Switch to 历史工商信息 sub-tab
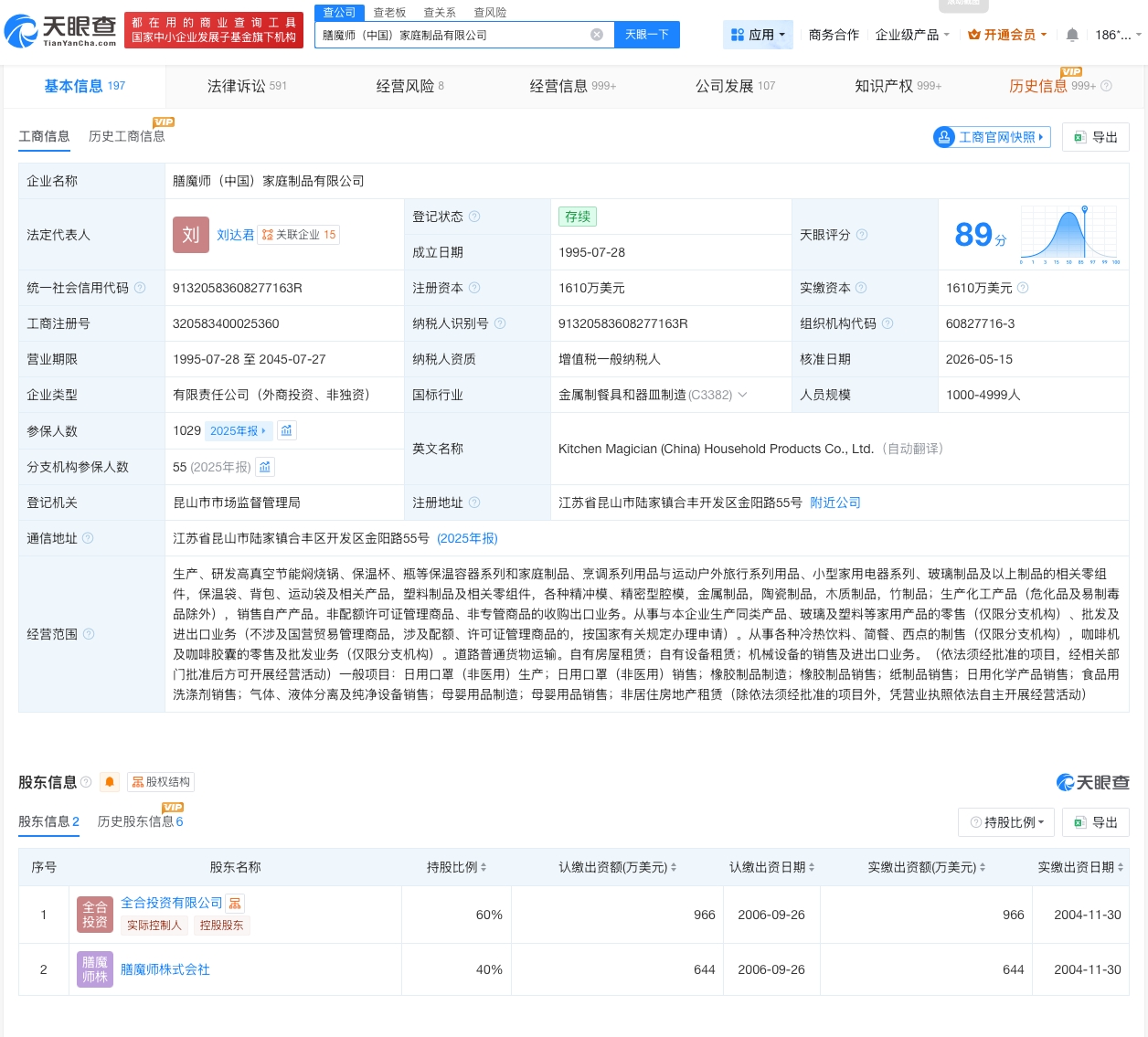Viewport: 1148px width, 1037px height. (127, 136)
